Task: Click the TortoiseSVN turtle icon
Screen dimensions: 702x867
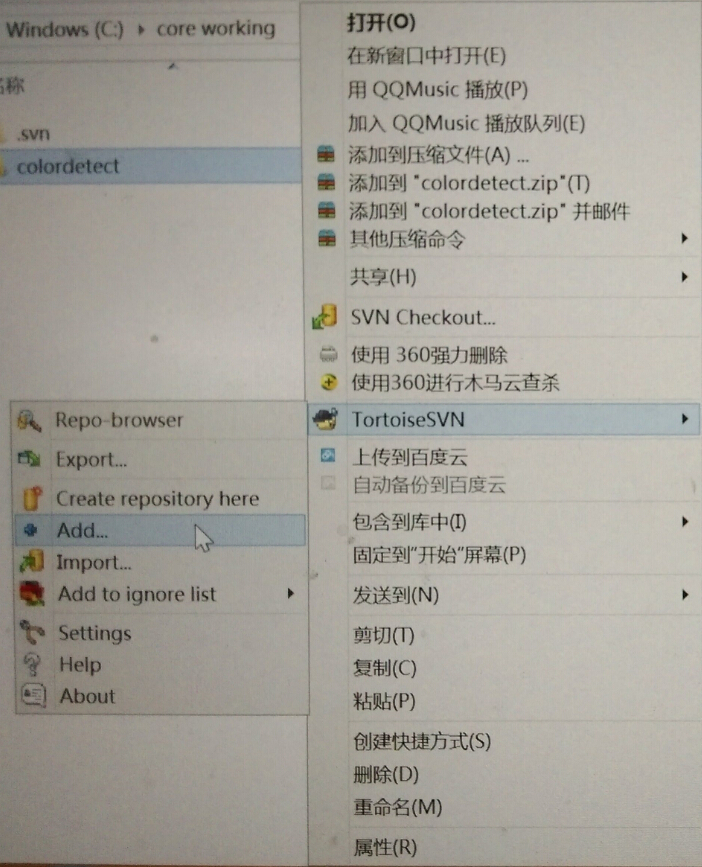Action: tap(325, 419)
